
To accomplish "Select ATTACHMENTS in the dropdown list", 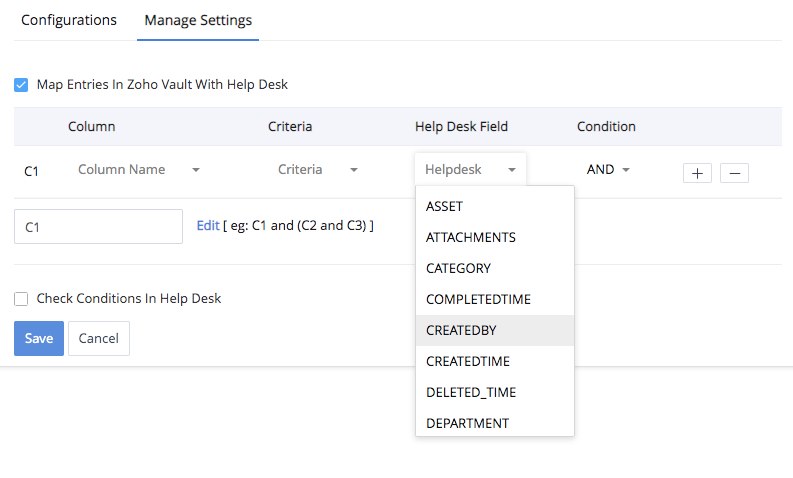I will pos(471,237).
